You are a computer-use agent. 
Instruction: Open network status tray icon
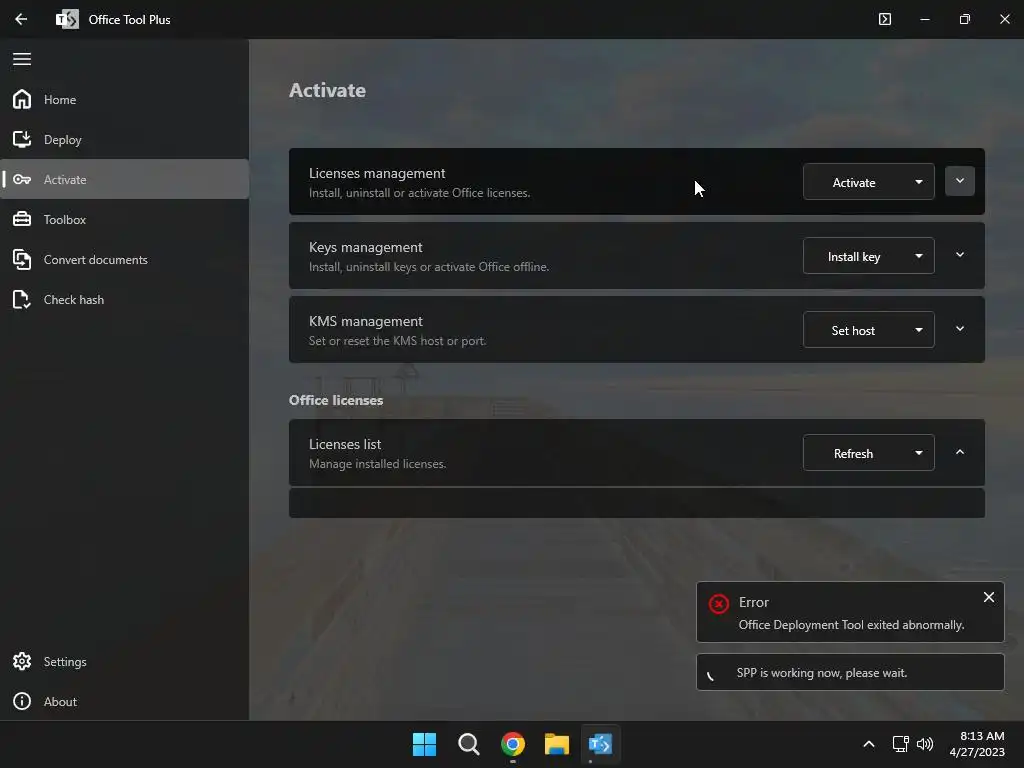pos(901,744)
